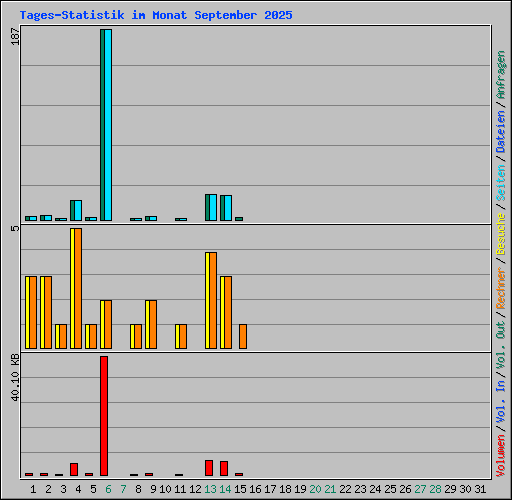
Task: Click the yellow Besuche legend label
Action: pos(501,234)
